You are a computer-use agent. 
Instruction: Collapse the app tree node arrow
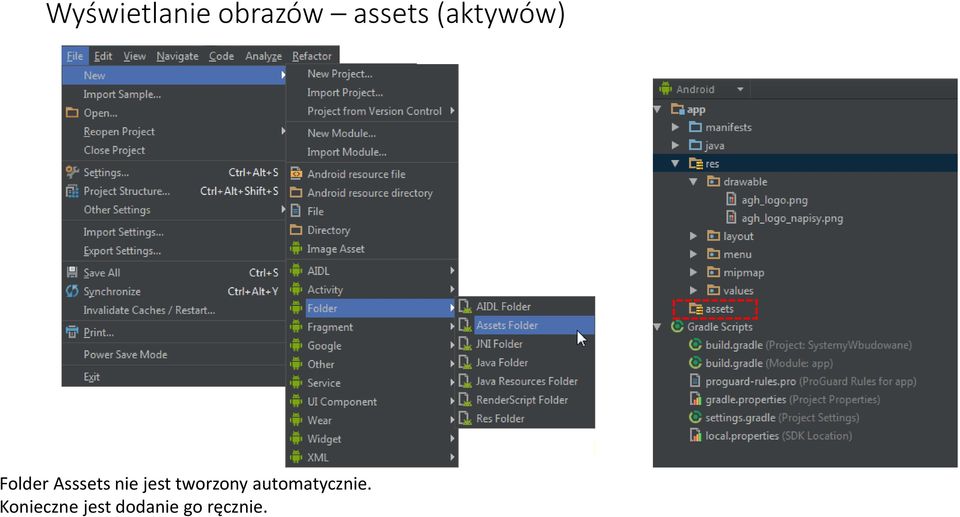pyautogui.click(x=658, y=110)
